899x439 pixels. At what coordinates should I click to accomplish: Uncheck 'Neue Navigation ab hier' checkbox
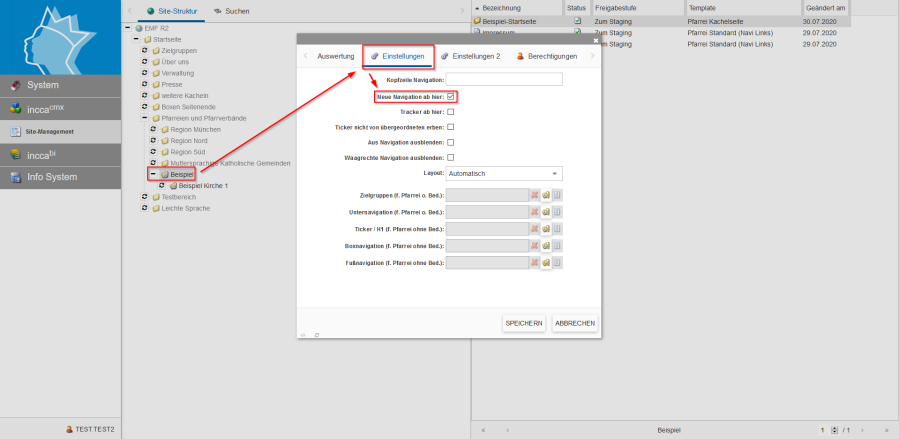point(451,96)
